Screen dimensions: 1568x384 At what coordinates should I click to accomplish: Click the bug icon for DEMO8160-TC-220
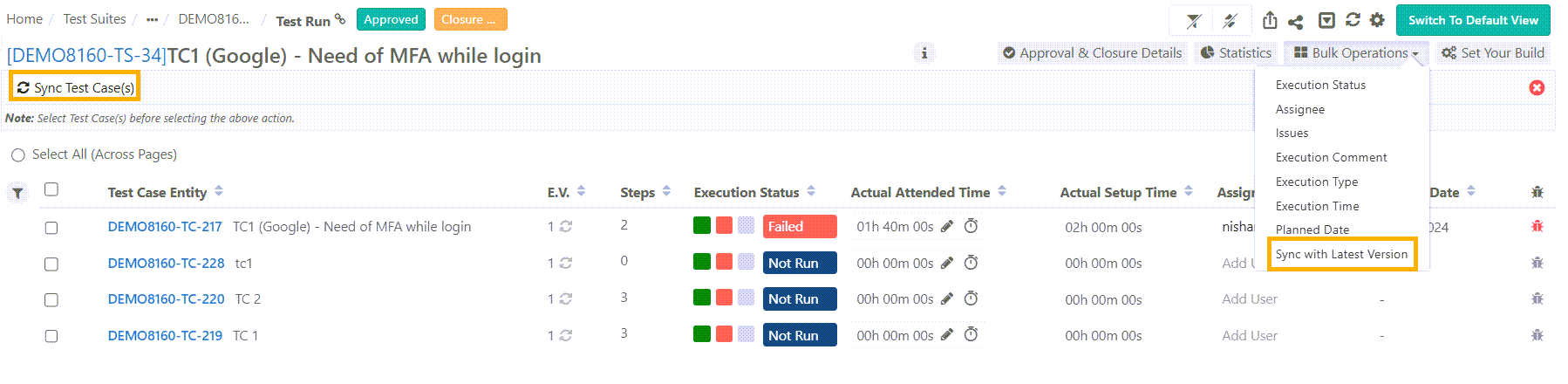(x=1537, y=298)
